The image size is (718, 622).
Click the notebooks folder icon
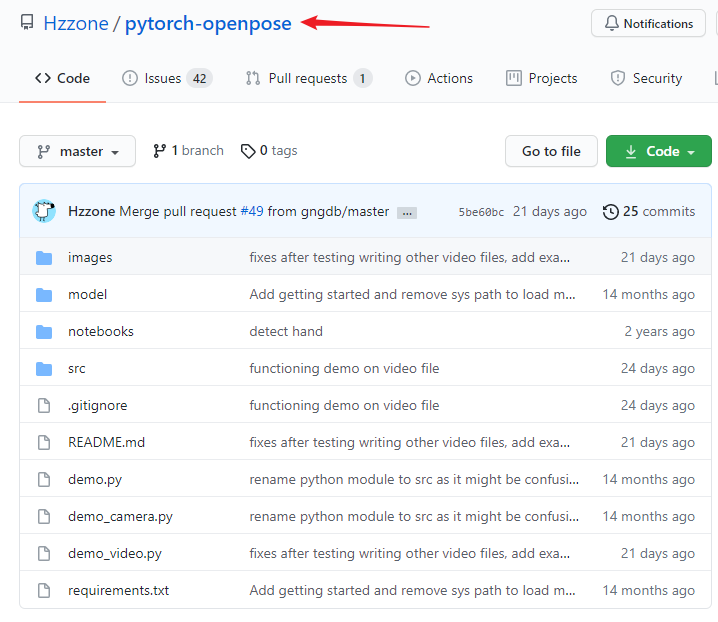tap(44, 332)
